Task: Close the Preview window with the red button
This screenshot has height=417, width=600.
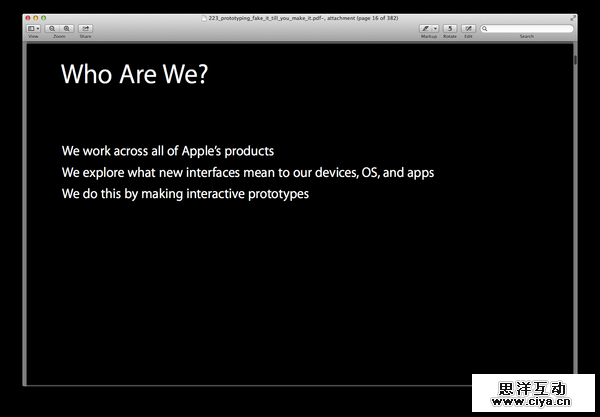Action: point(29,18)
